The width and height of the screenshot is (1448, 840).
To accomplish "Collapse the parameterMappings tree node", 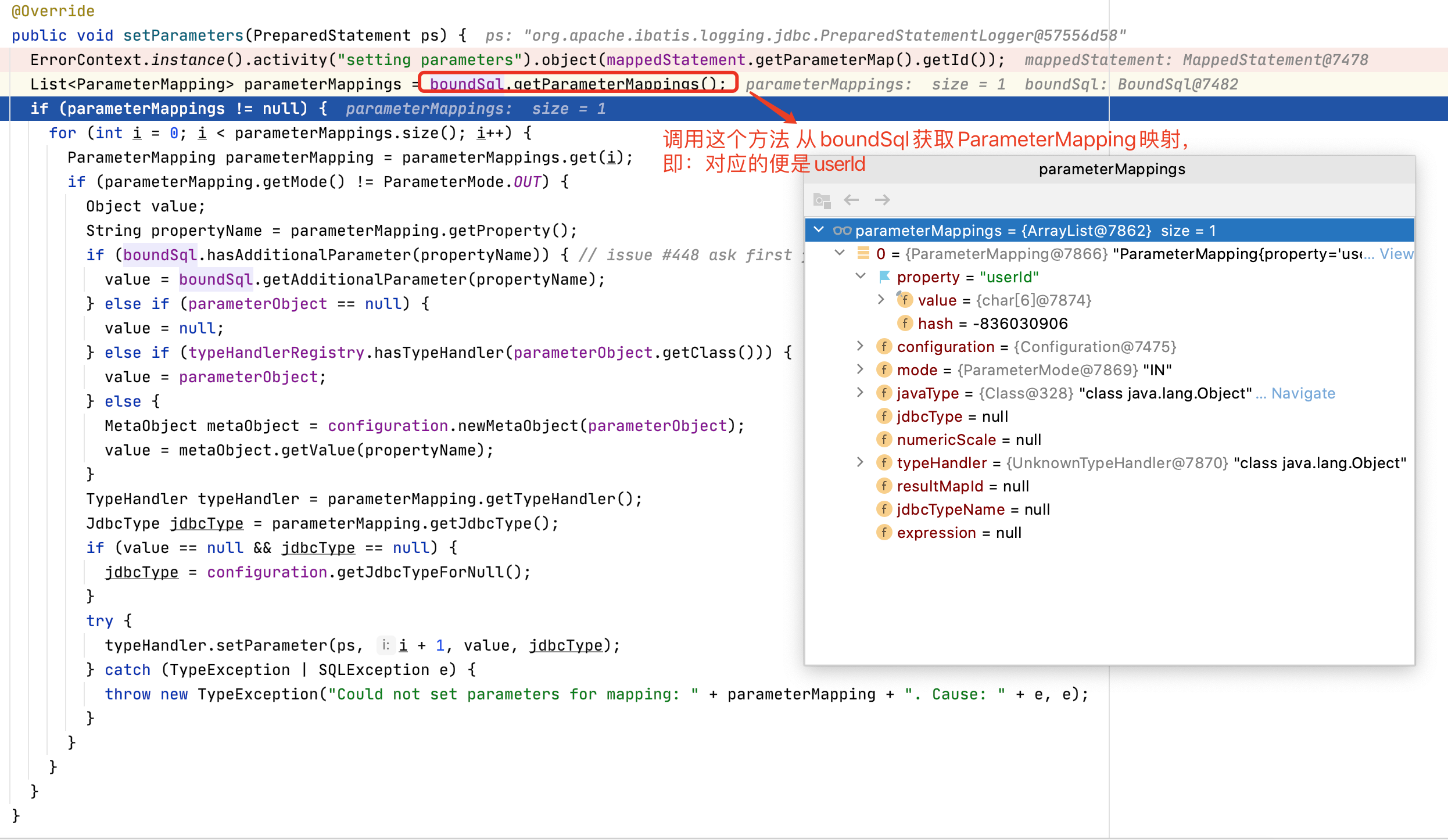I will point(819,230).
